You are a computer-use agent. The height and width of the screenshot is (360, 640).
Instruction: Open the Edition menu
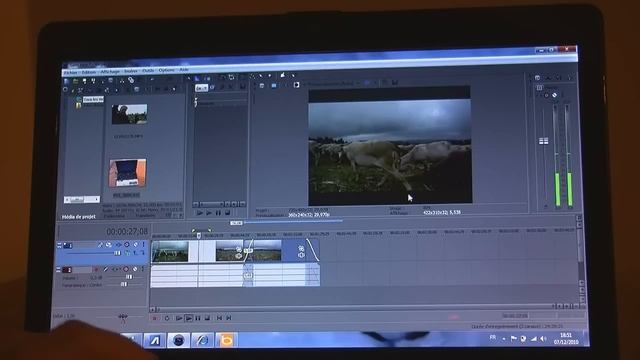coord(89,72)
